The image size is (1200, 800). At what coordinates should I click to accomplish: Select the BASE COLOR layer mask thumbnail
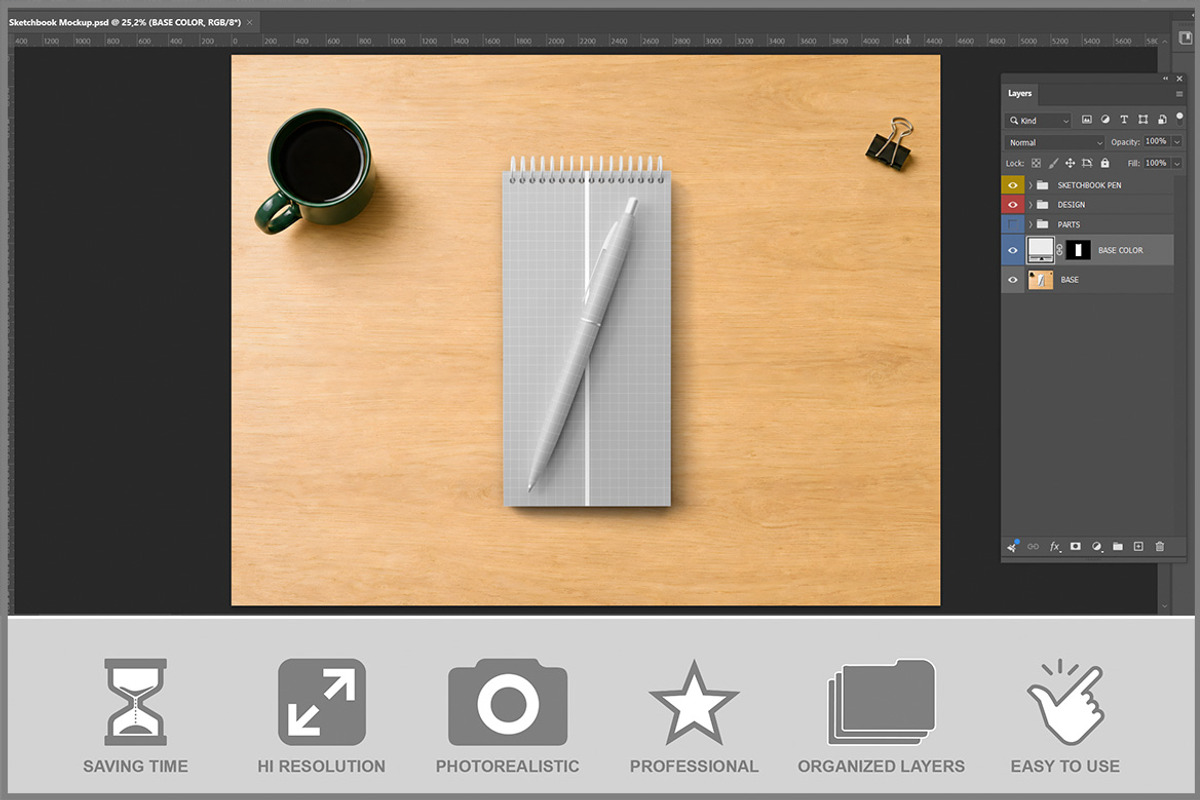point(1078,250)
